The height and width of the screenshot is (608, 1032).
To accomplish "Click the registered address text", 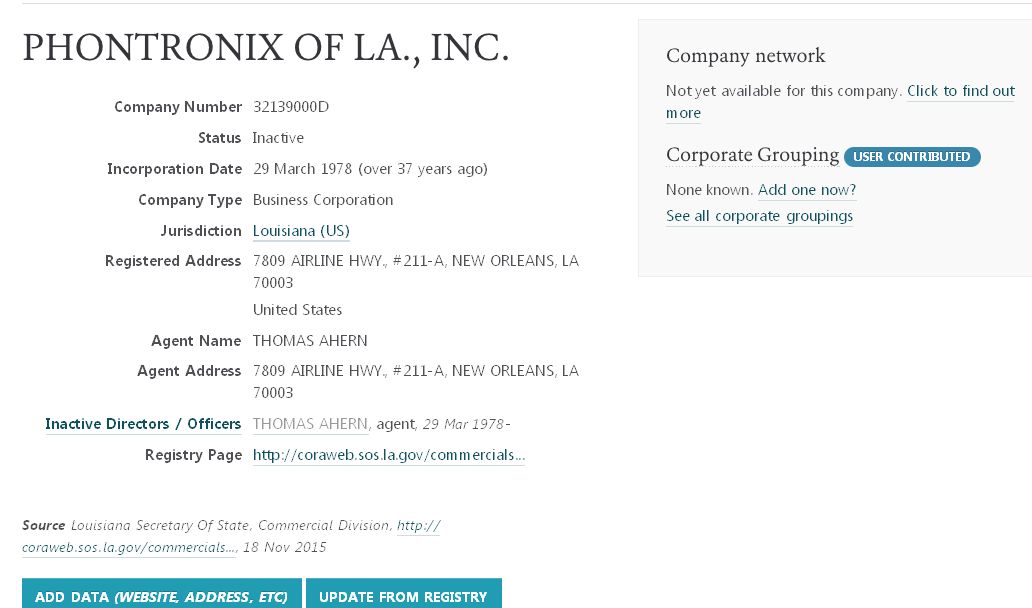I will click(x=415, y=261).
